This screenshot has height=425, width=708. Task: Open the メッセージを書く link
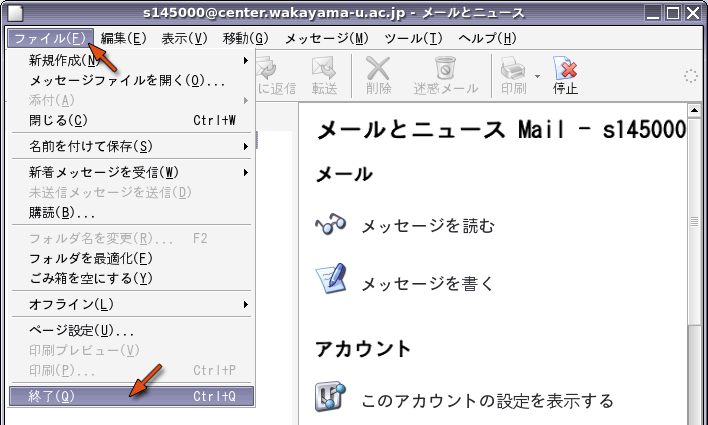pos(428,283)
